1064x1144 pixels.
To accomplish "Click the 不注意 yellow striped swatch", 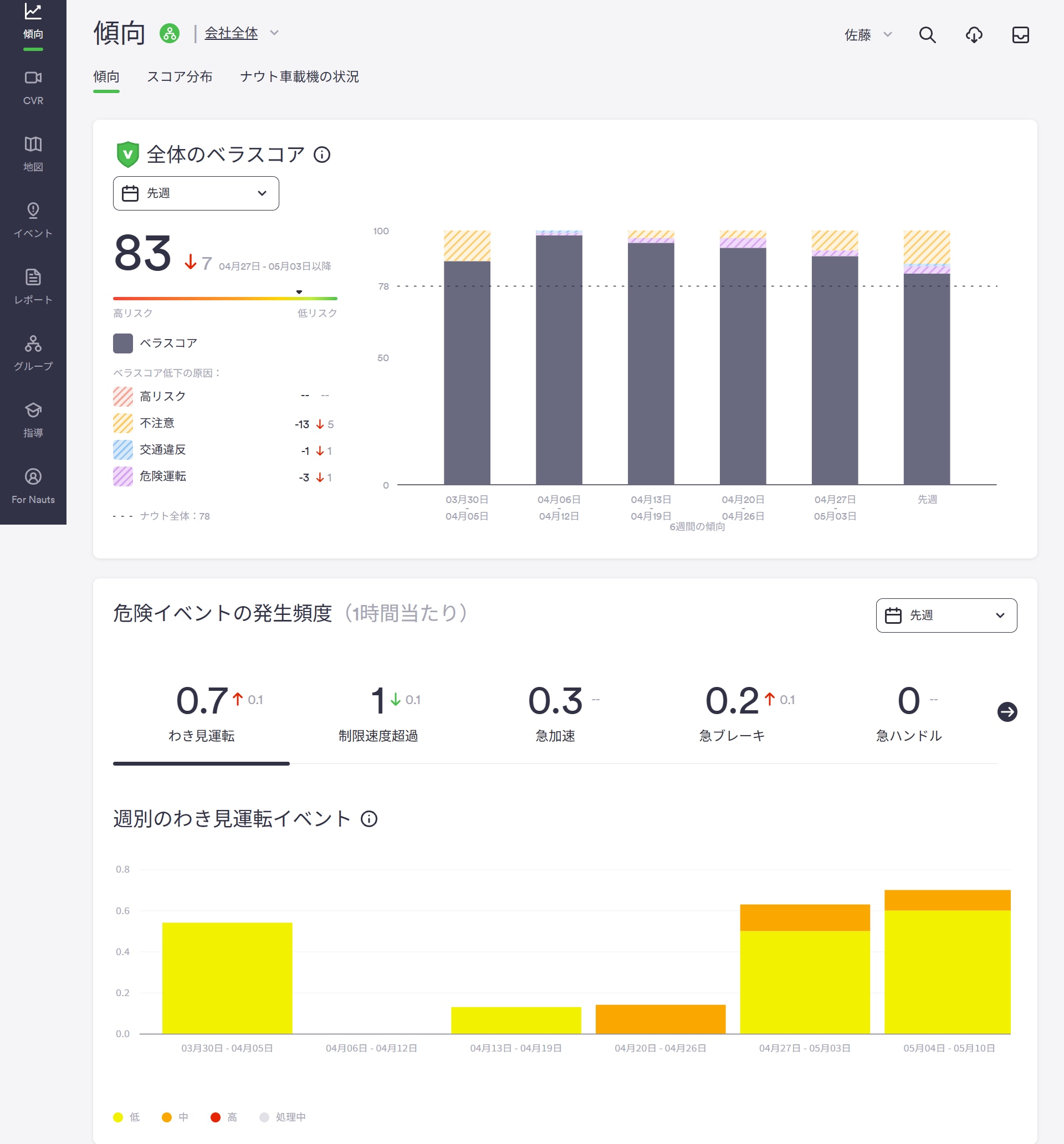I will tap(122, 423).
